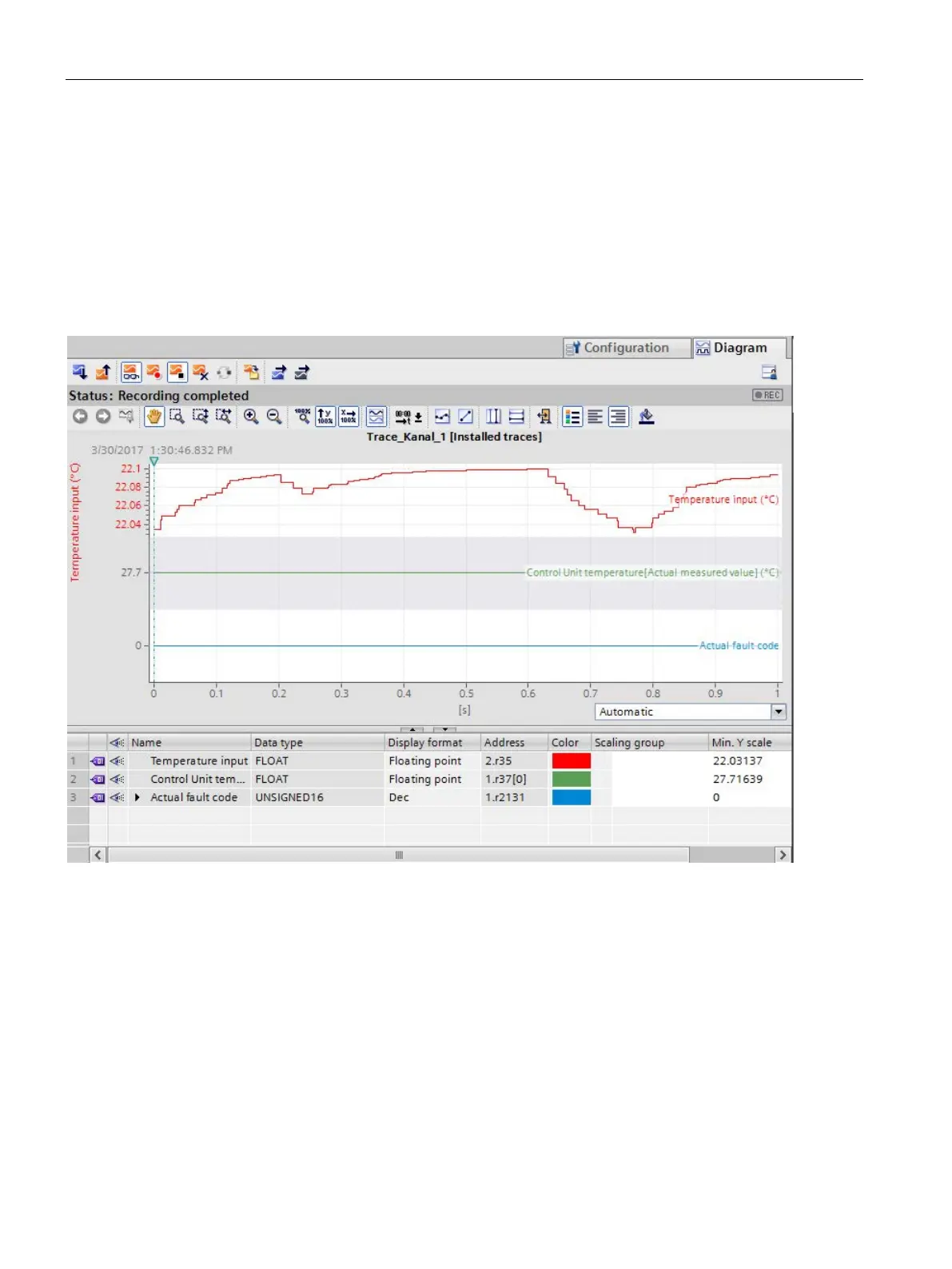Click the signal icon of row 1
952x1269 pixels.
coord(98,761)
